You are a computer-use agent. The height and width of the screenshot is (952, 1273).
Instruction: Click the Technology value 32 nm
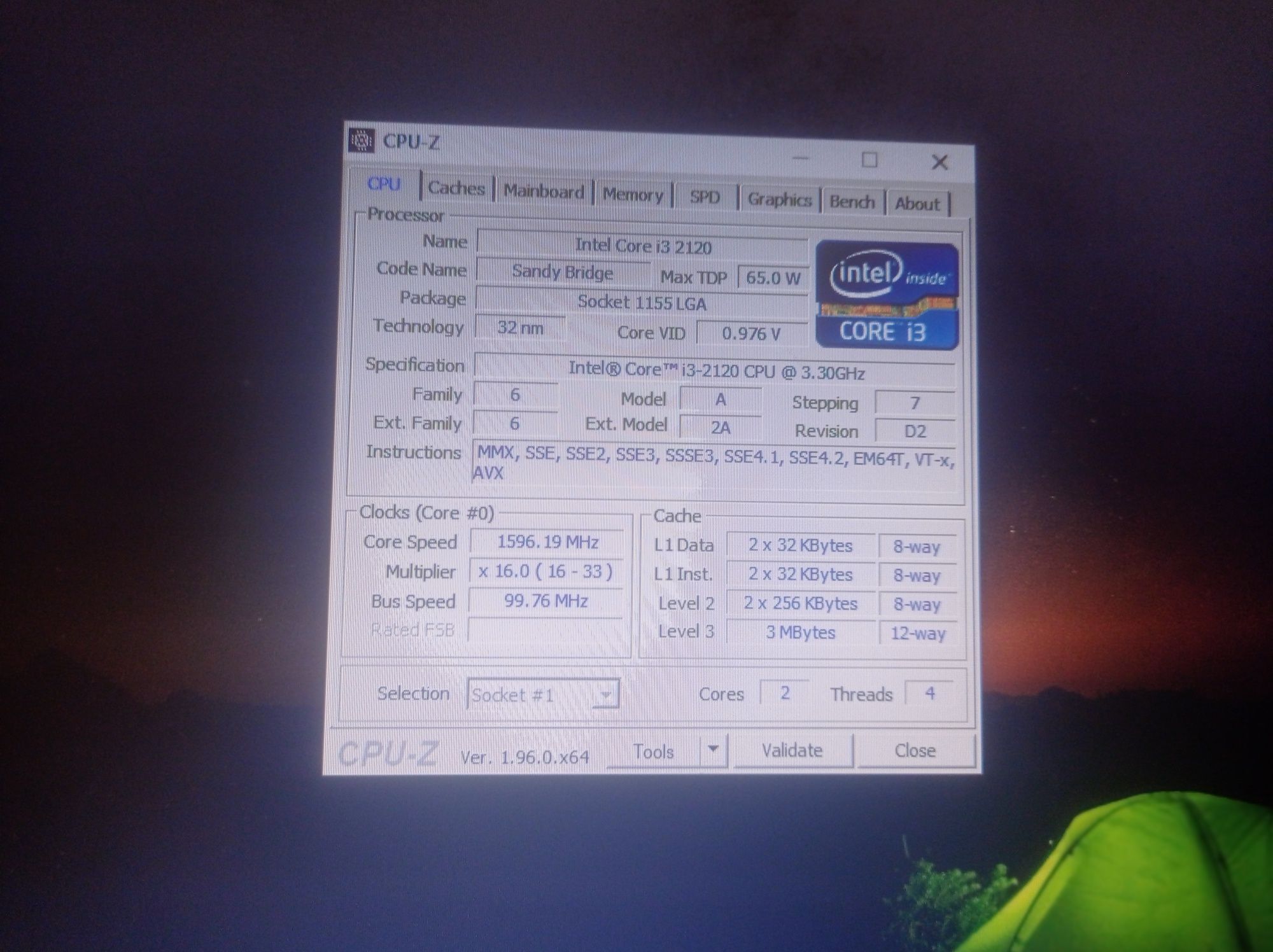coord(520,328)
